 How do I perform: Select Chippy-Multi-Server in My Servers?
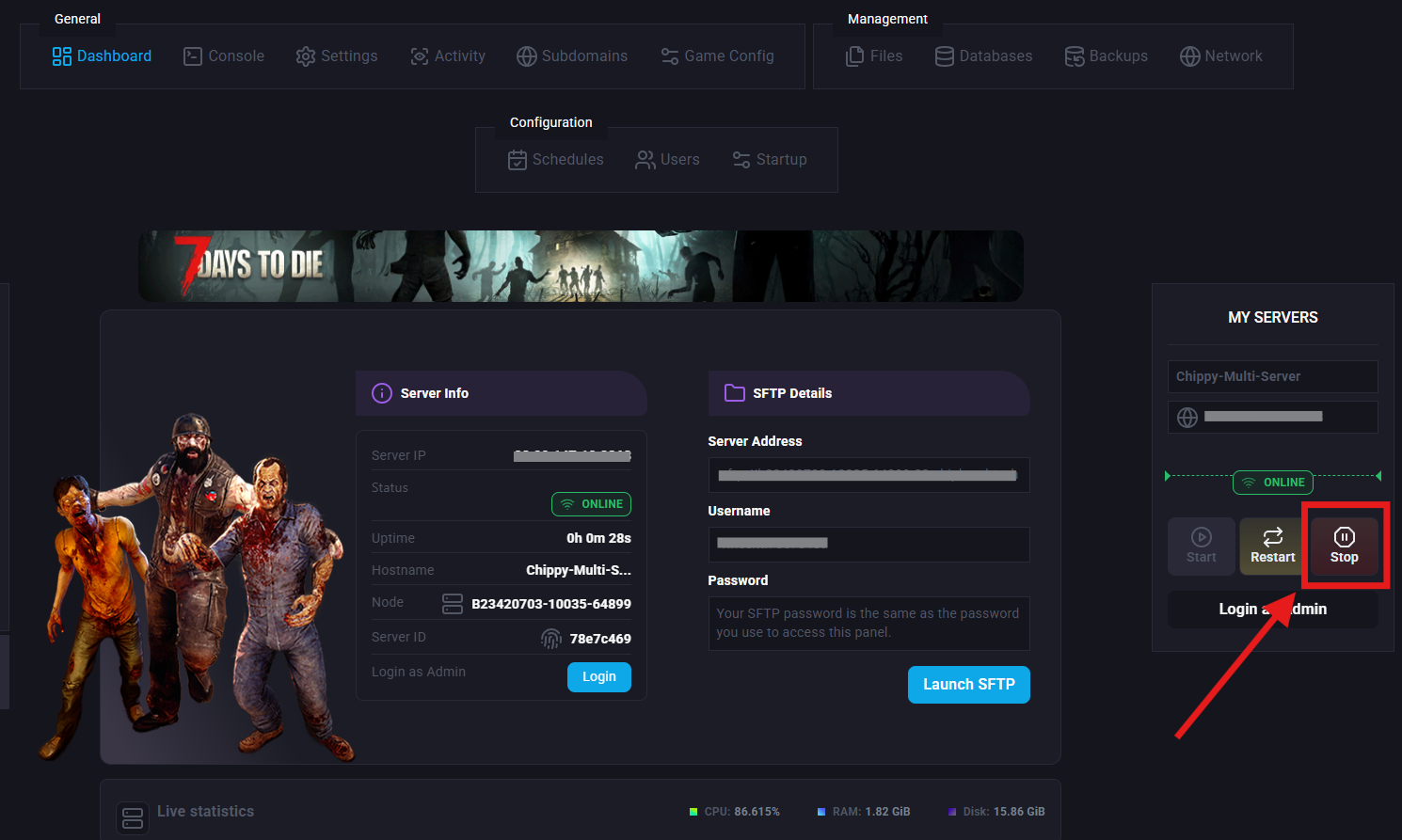(1273, 376)
